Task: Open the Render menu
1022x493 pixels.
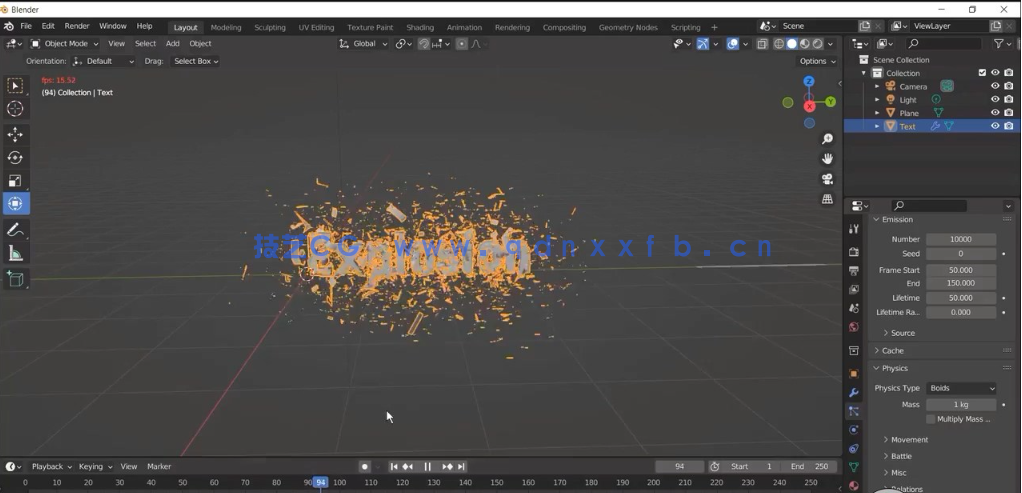Action: [x=77, y=26]
